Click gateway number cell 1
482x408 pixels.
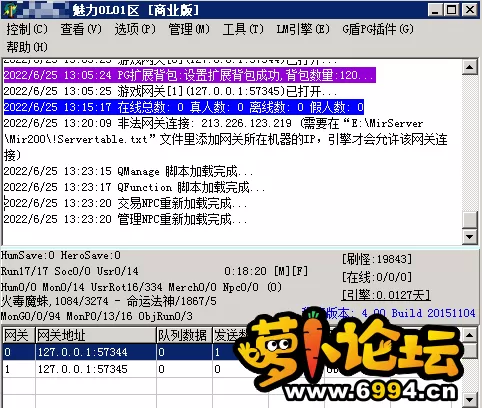(19, 369)
